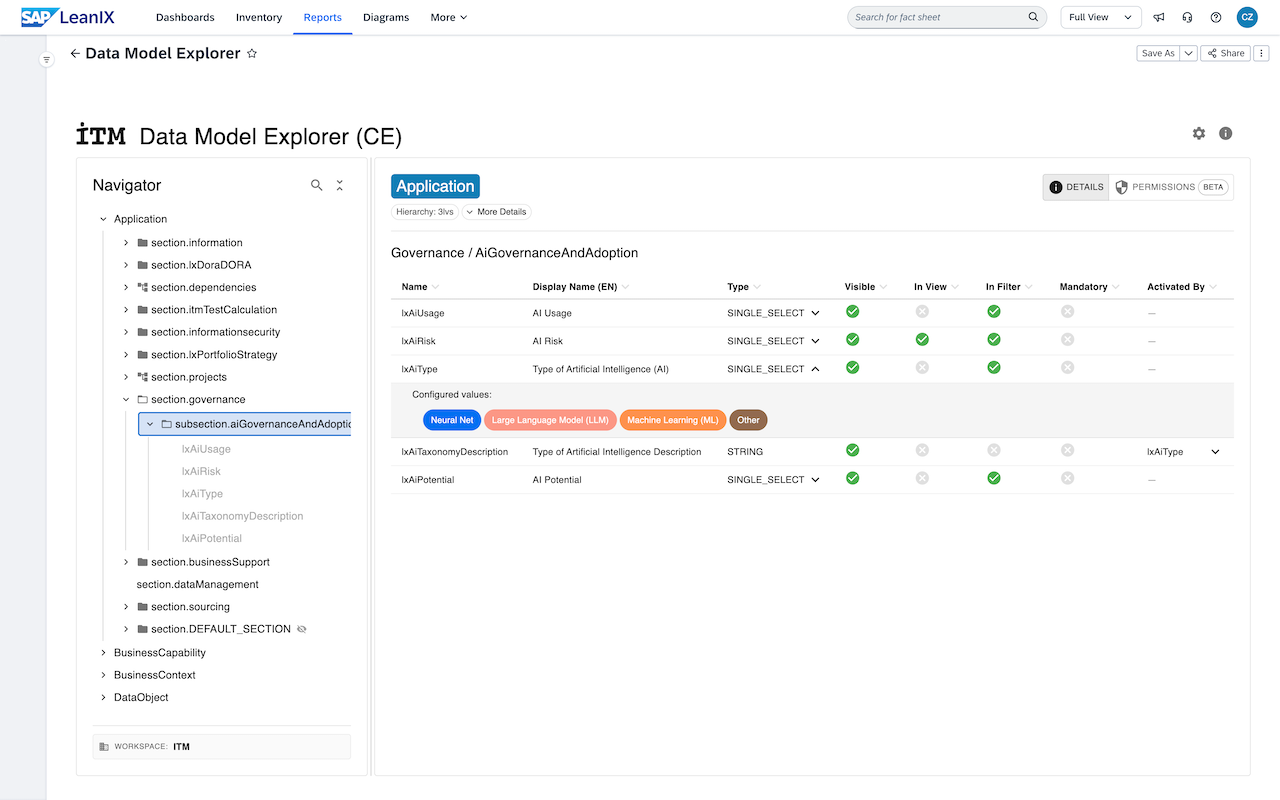Select lxAiPotential in the Navigator tree
Image resolution: width=1280 pixels, height=800 pixels.
[x=211, y=538]
